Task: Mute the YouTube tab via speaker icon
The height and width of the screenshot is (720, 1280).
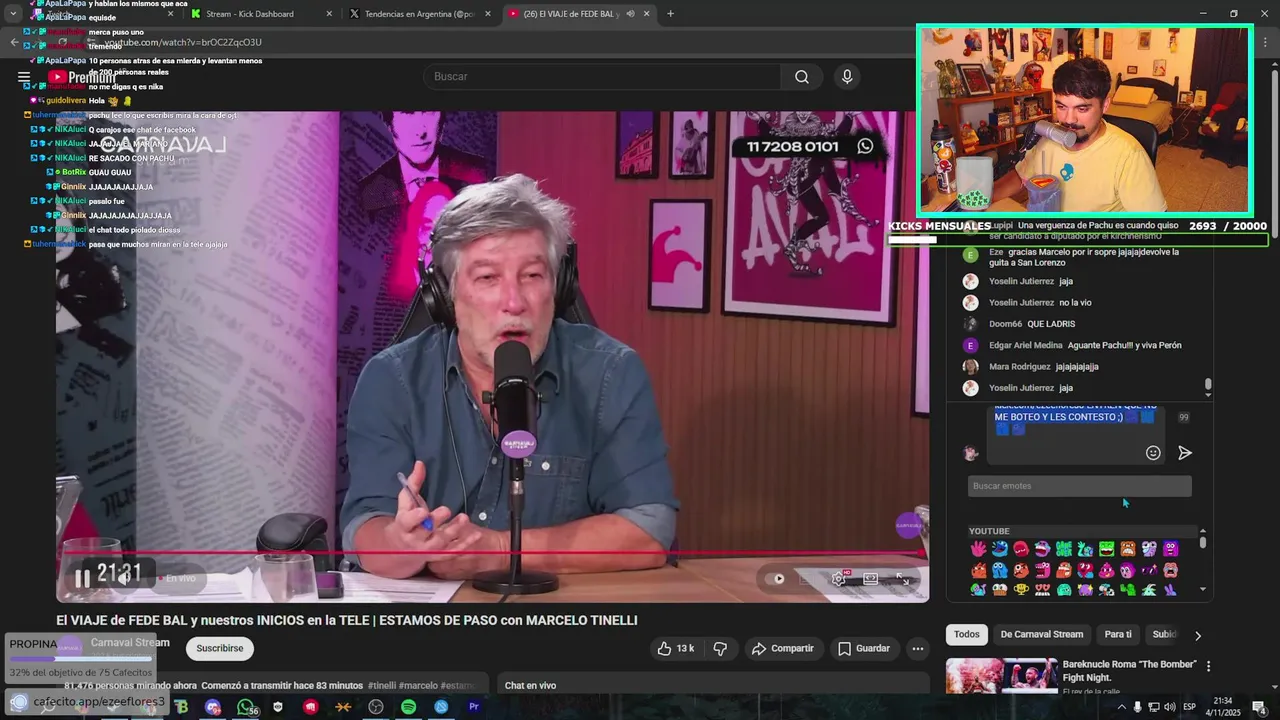Action: point(630,14)
